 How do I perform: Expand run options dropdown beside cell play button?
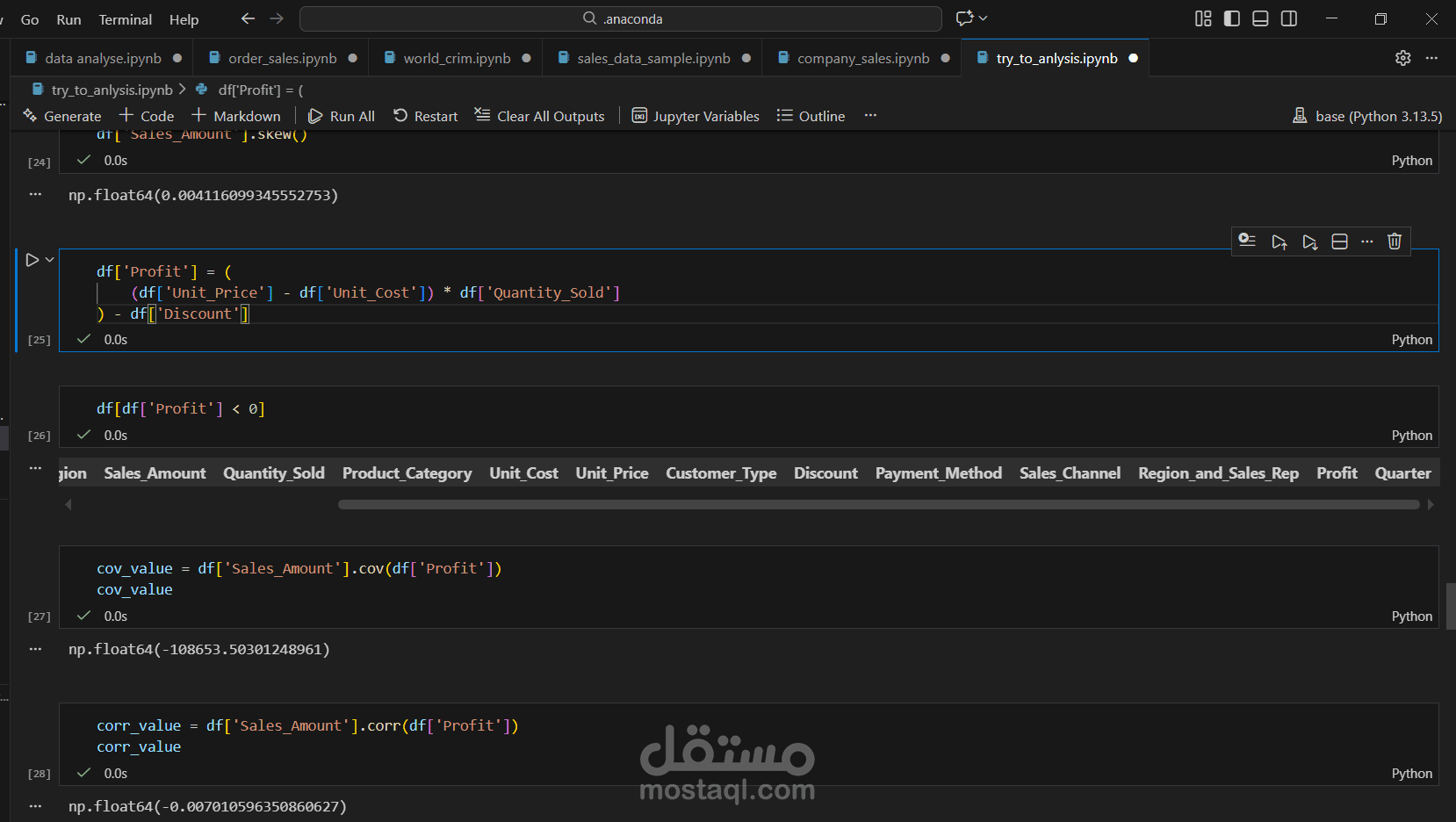pos(50,260)
